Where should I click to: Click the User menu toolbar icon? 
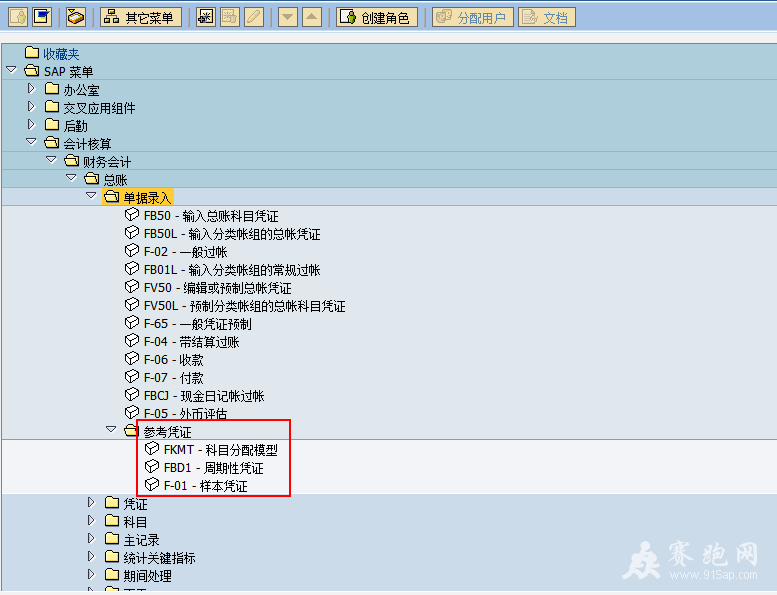coord(18,17)
